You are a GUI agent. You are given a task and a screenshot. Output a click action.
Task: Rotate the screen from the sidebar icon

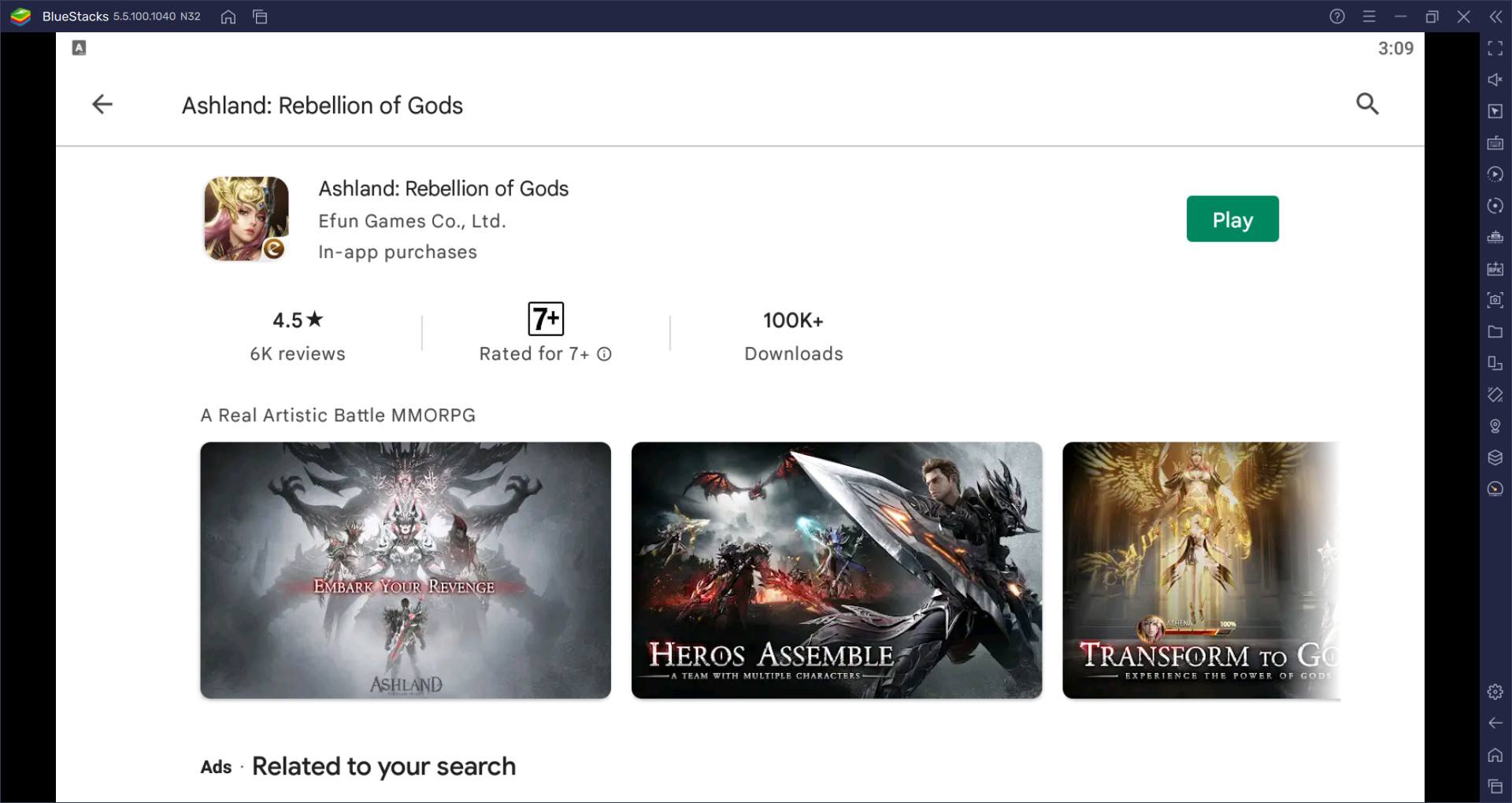[x=1495, y=363]
